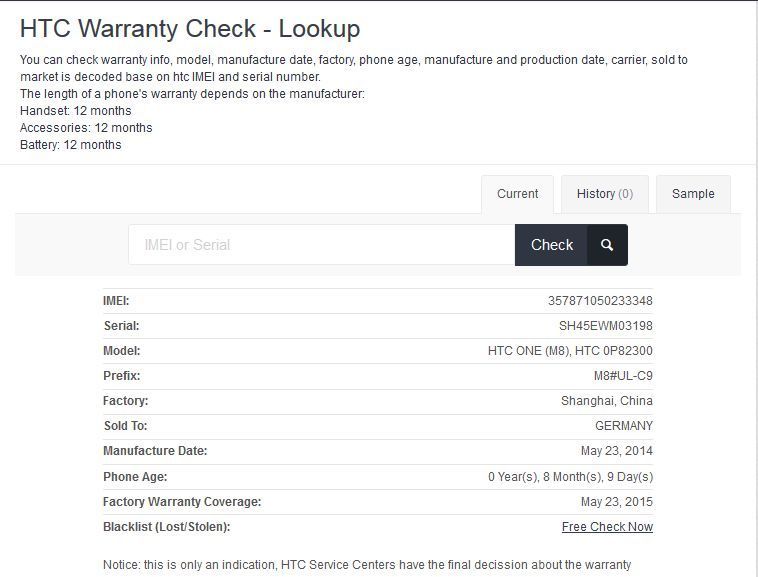This screenshot has width=758, height=577.
Task: Switch to the Current tab
Action: tap(517, 194)
